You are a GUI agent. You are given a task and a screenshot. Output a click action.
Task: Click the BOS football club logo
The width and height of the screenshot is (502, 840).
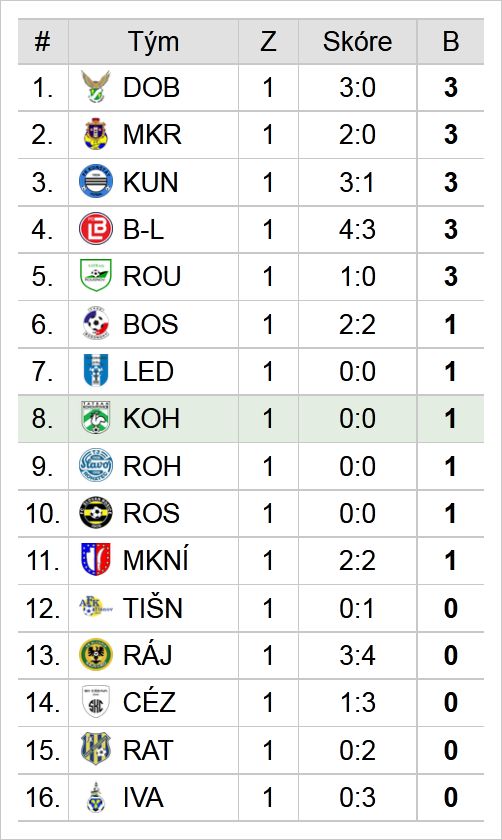[96, 323]
